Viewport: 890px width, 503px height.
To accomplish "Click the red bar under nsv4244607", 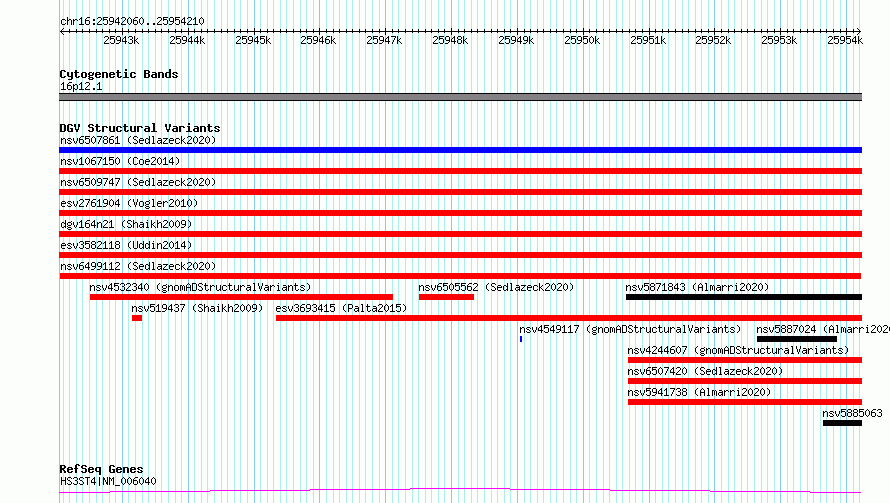I will [x=745, y=360].
